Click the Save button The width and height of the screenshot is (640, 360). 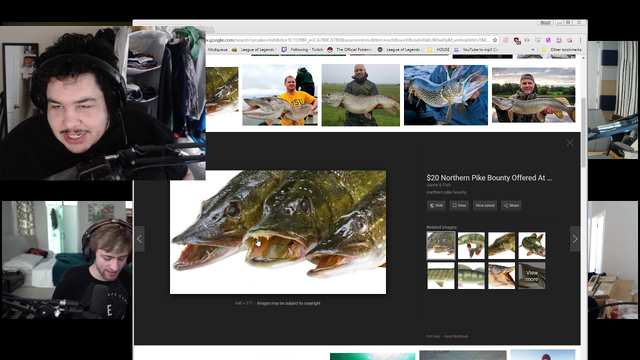(x=459, y=205)
